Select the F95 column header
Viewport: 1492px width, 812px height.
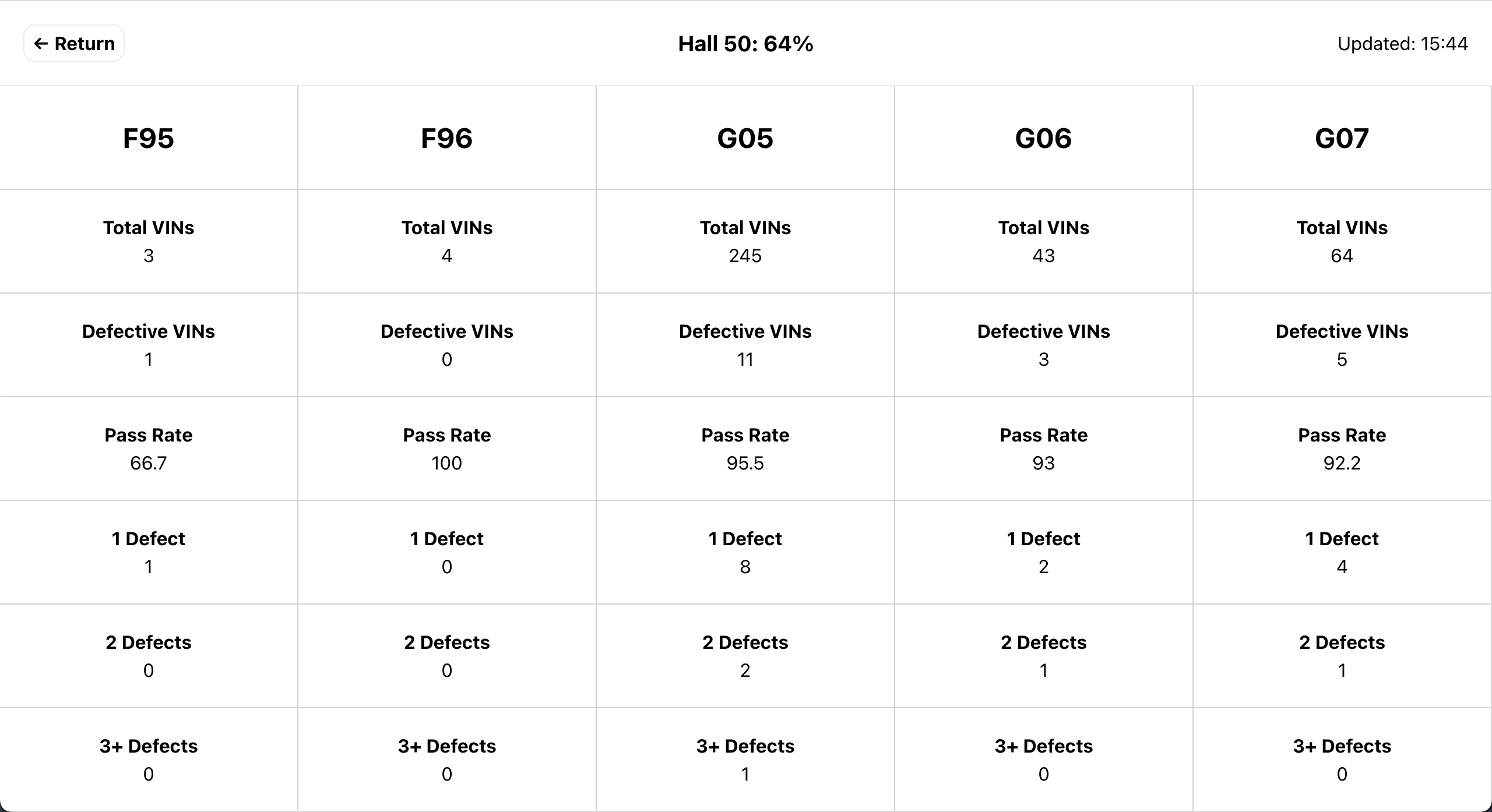[x=149, y=138]
